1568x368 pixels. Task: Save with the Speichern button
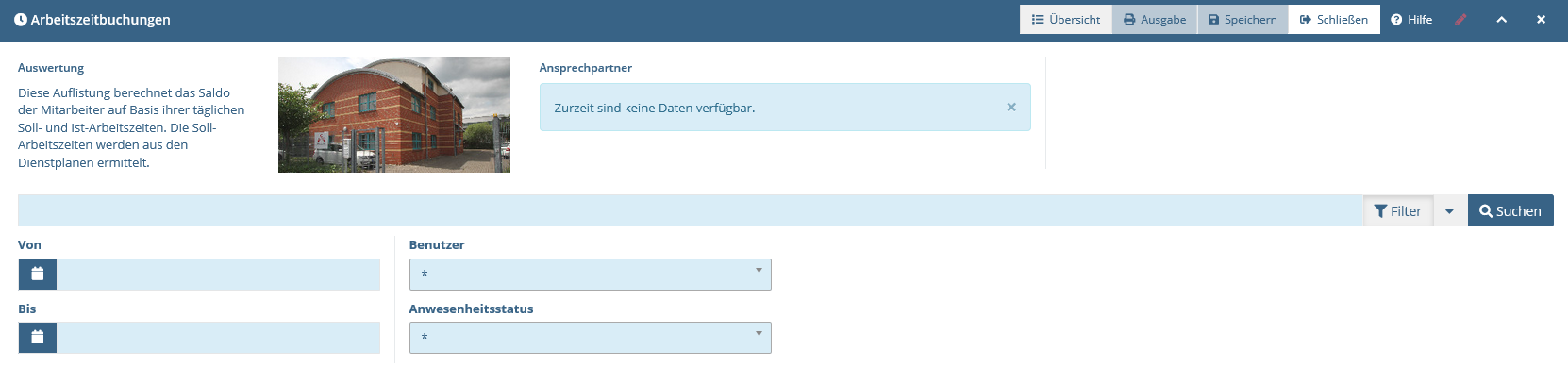point(1243,20)
